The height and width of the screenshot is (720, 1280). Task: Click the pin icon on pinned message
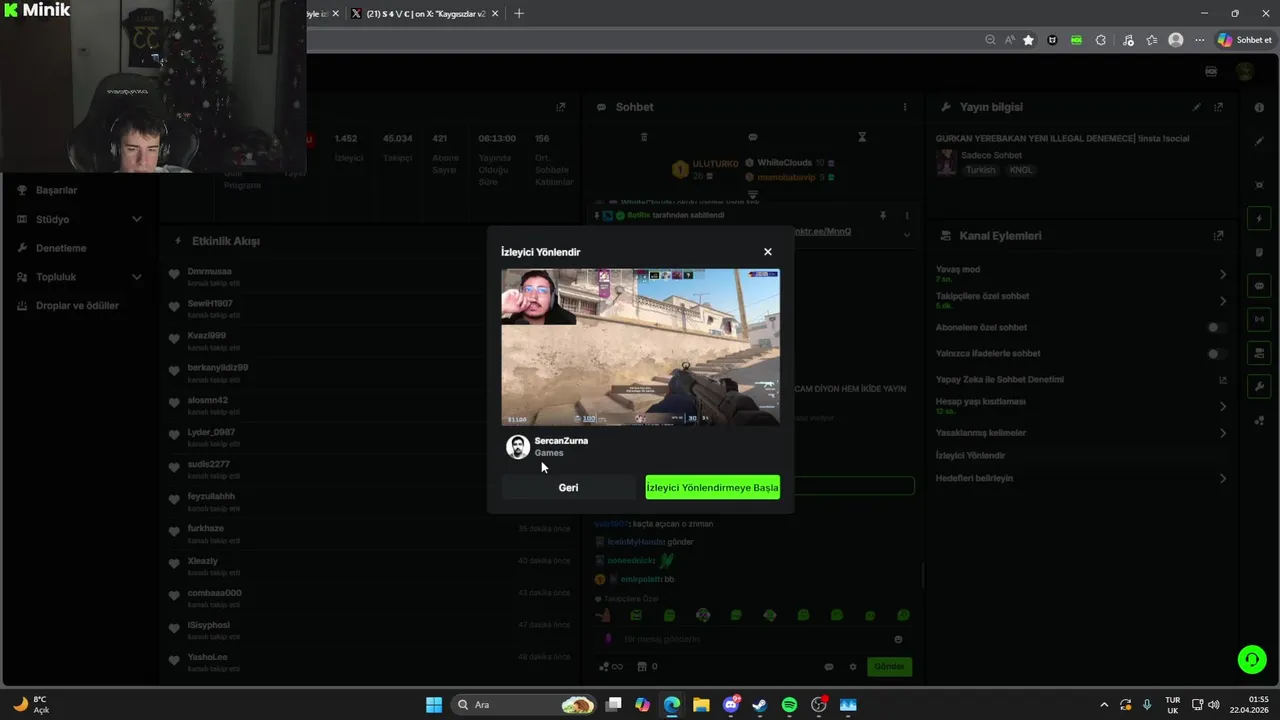[883, 215]
